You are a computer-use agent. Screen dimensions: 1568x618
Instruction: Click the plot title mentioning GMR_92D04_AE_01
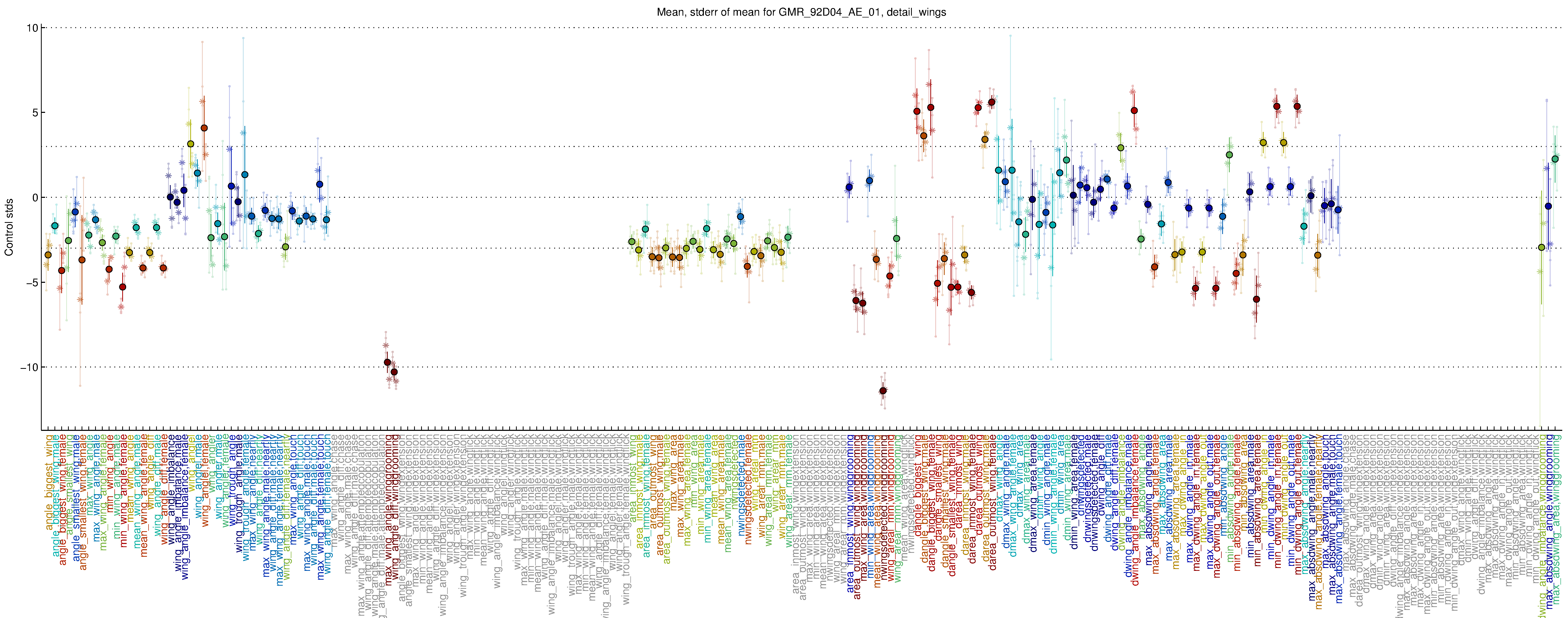(x=801, y=12)
